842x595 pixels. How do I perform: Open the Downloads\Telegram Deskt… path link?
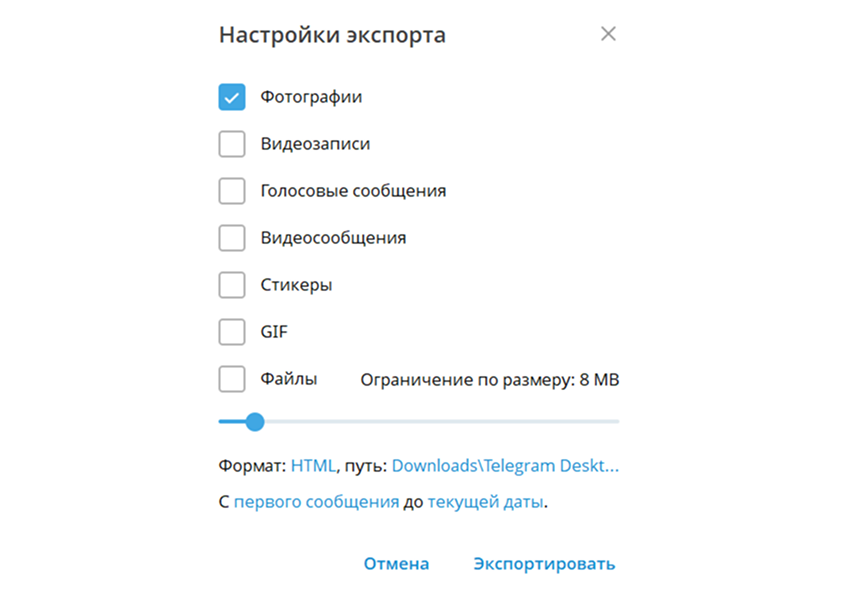507,465
